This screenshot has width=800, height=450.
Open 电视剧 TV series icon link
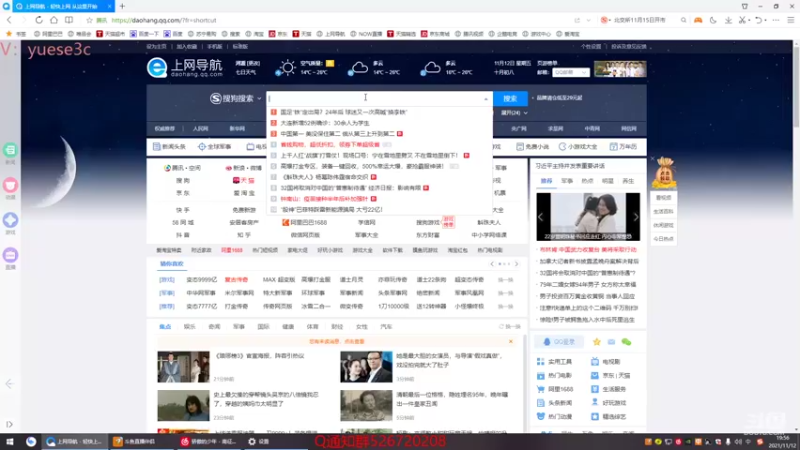coord(606,362)
